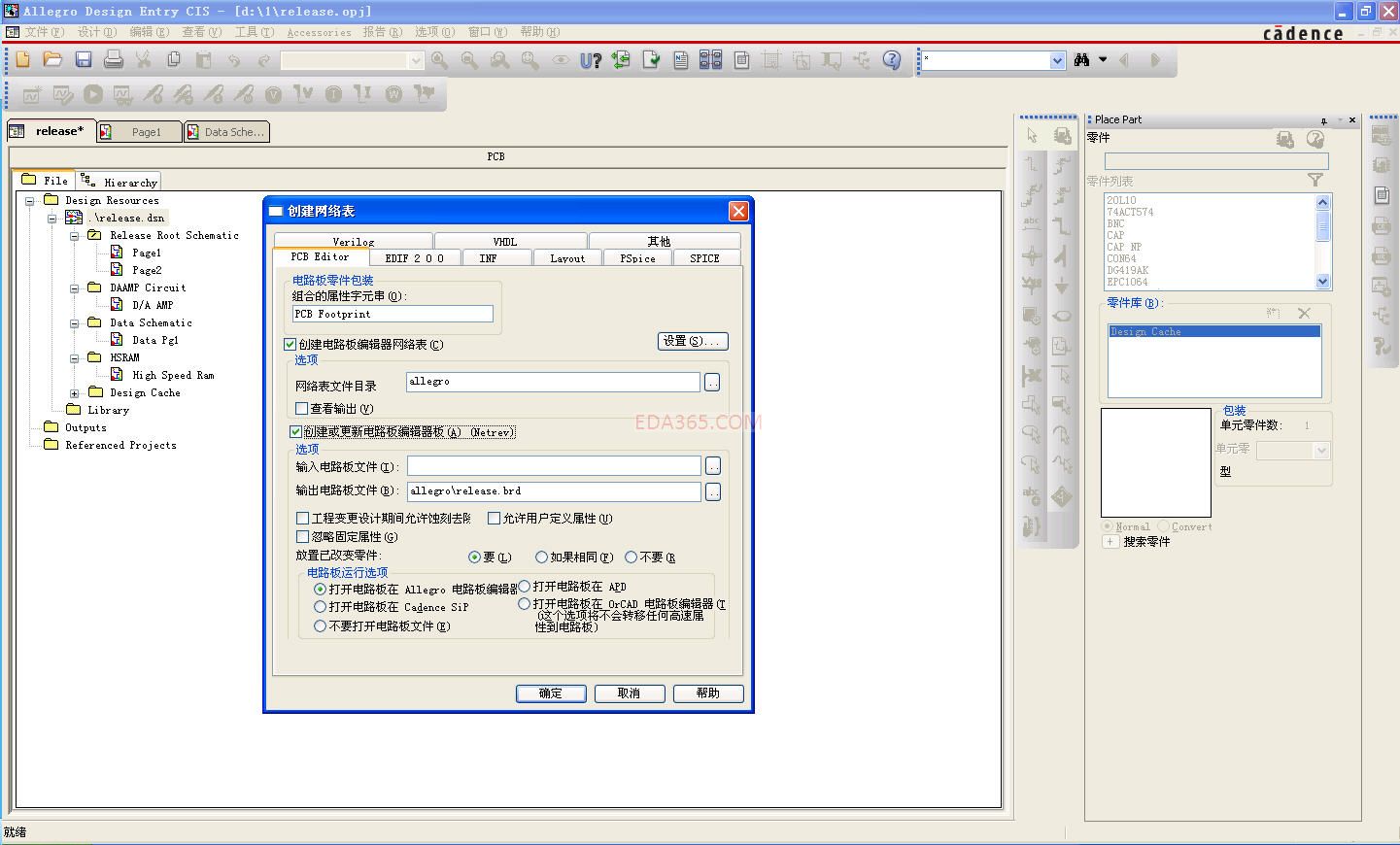Enable the 允许用户定义属性 checkbox
1400x845 pixels.
[494, 519]
